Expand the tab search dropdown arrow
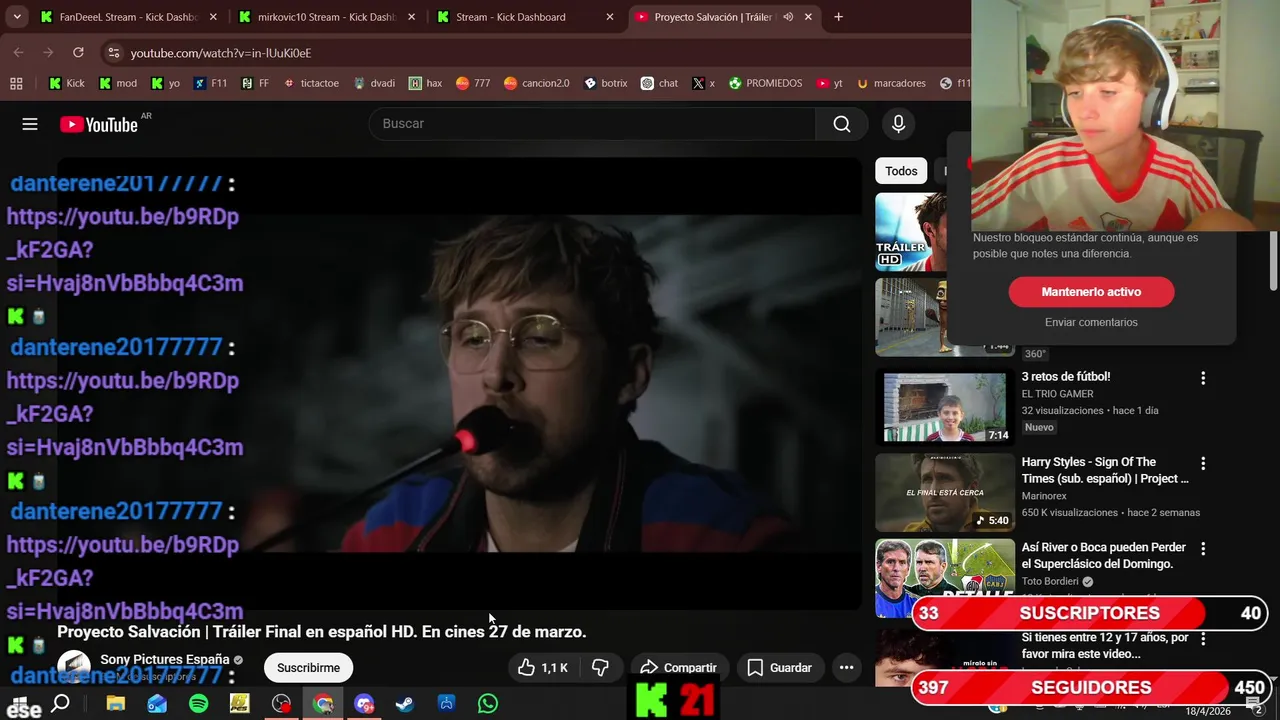Screen dimensions: 1280x720 coord(17,17)
